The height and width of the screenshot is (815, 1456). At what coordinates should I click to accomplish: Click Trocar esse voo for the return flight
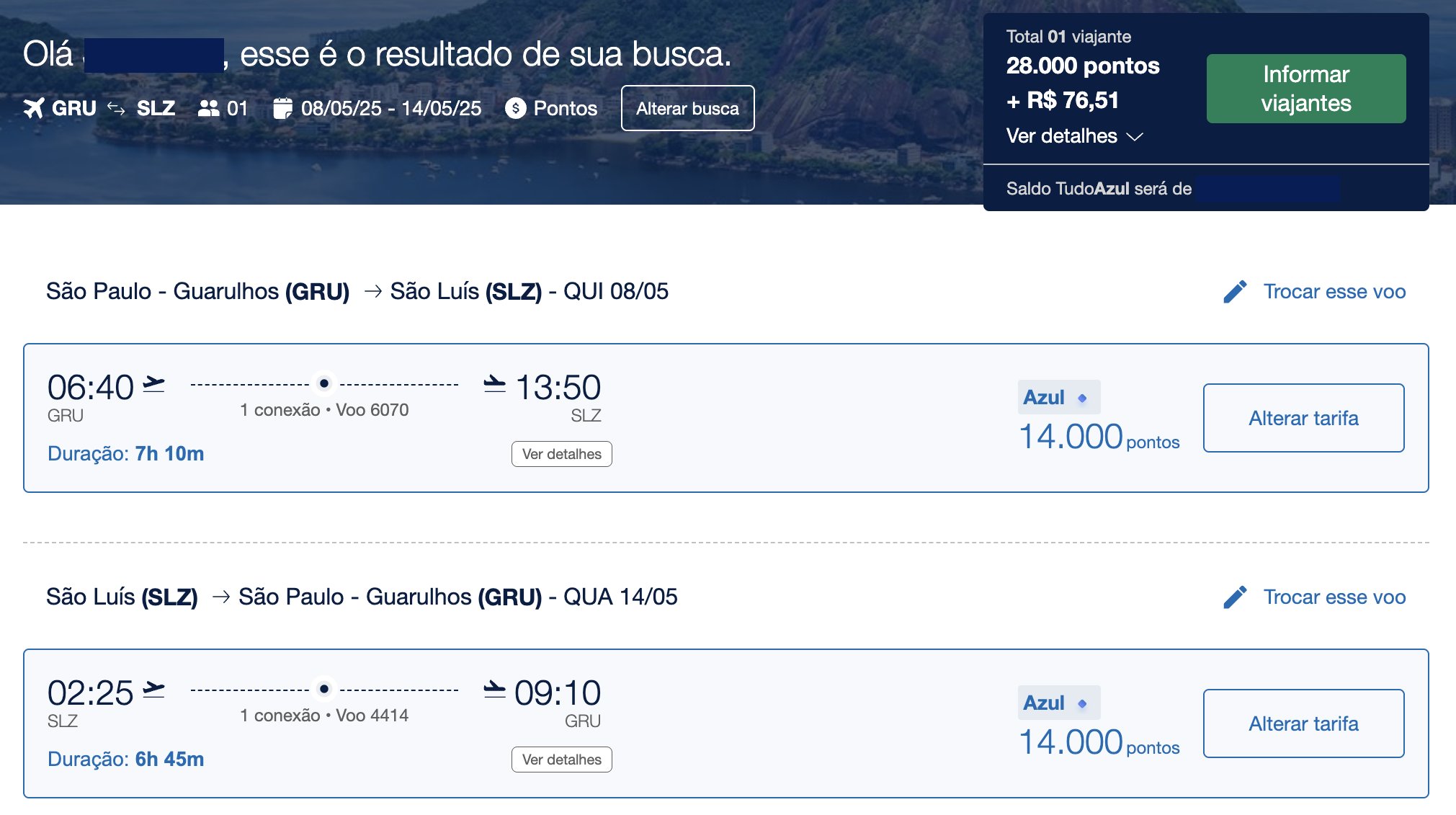coord(1334,597)
